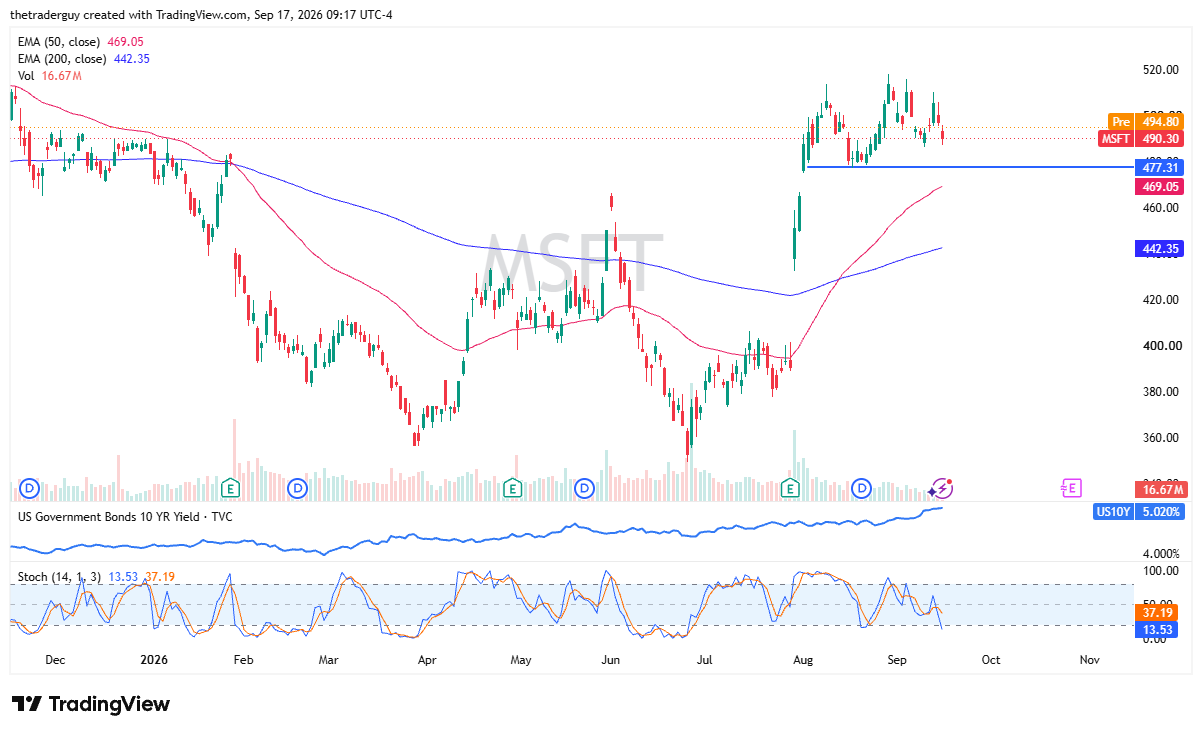This screenshot has height=734, width=1202.
Task: Click the upcoming purple earnings E marker
Action: tap(1071, 488)
